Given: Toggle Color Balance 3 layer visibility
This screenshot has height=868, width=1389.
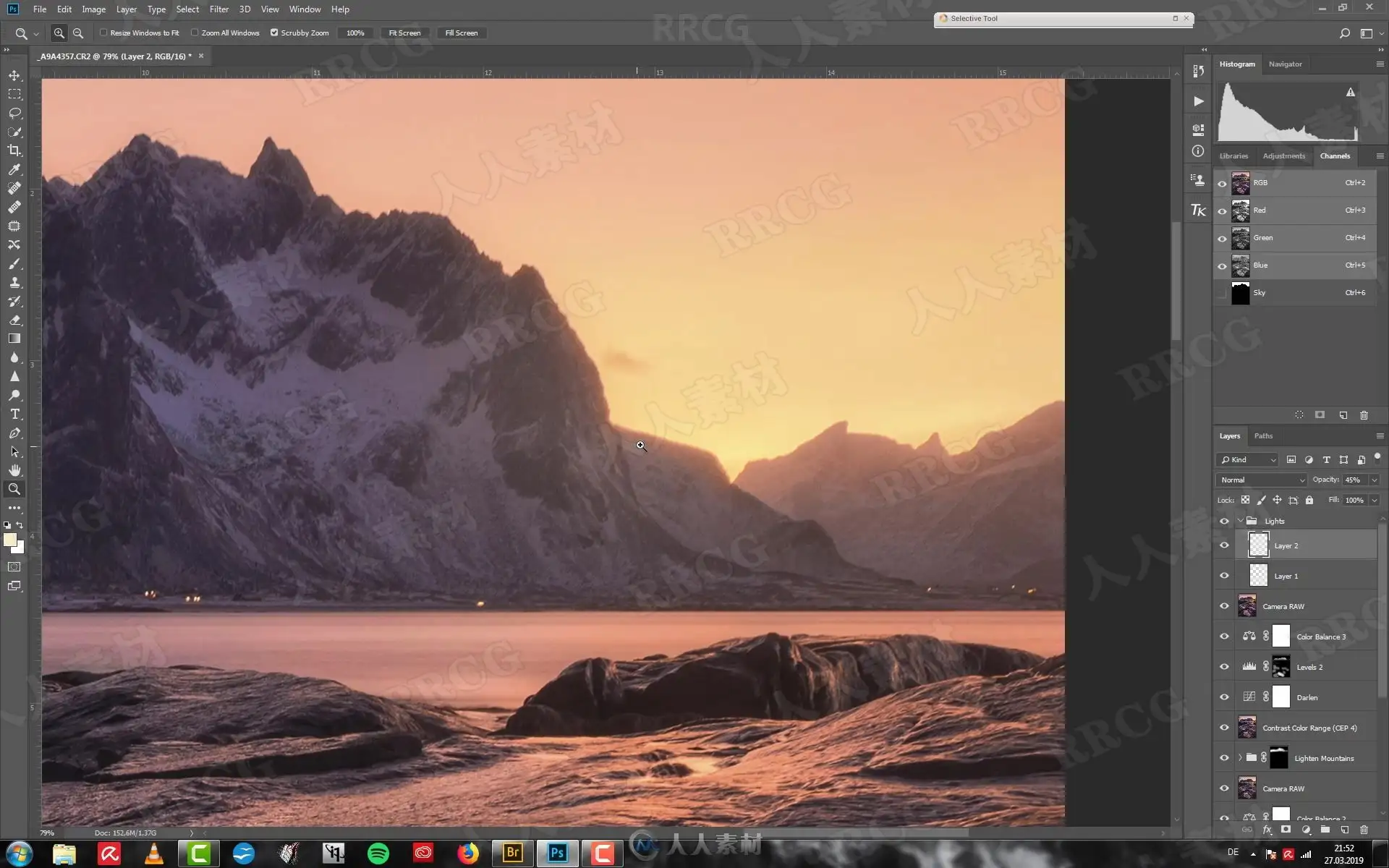Looking at the screenshot, I should (1224, 637).
